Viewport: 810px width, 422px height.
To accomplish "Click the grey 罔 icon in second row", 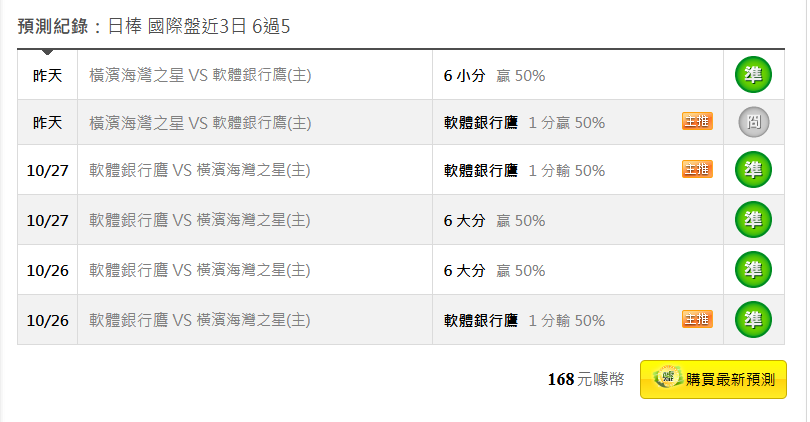I will (753, 122).
